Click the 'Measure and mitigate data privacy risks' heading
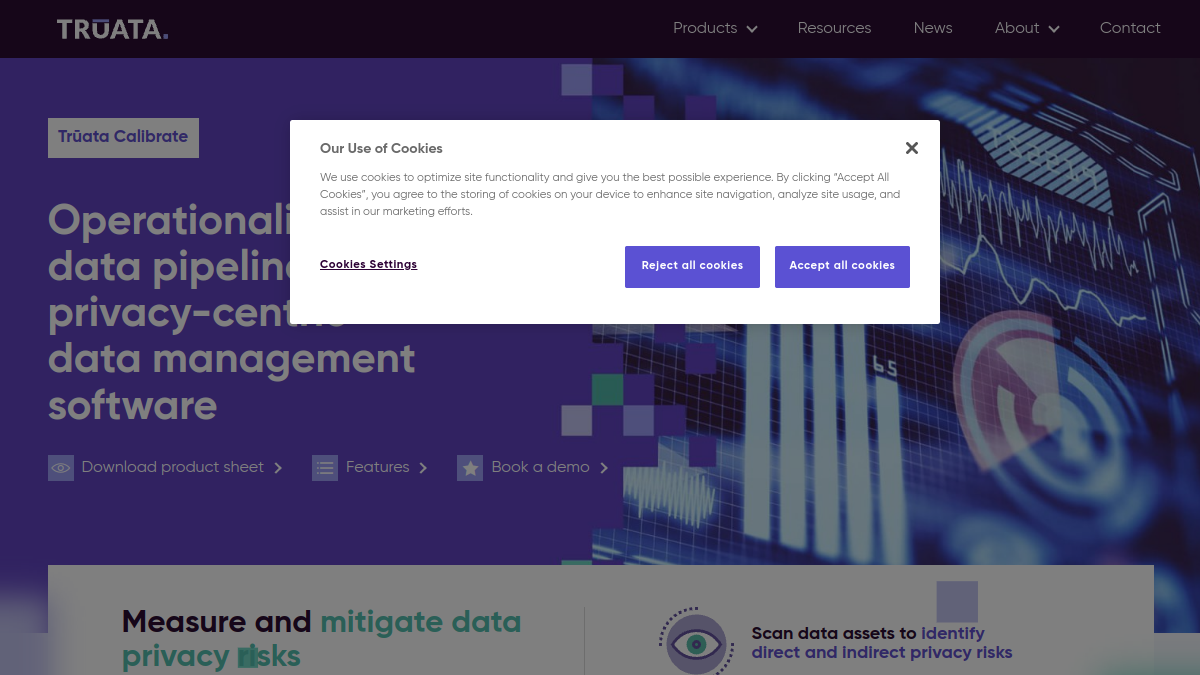 (321, 639)
